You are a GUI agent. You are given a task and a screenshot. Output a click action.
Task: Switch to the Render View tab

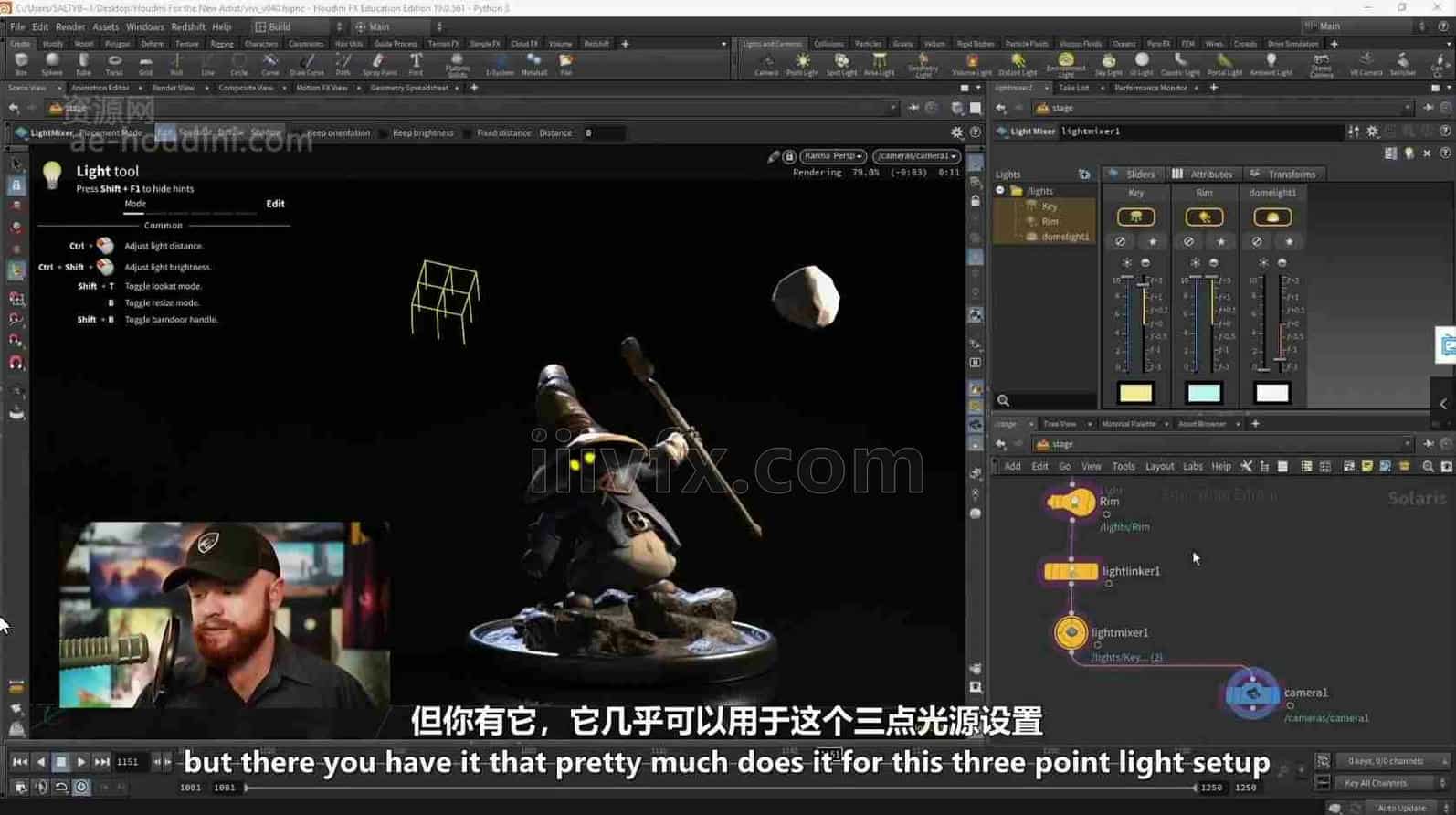click(174, 88)
